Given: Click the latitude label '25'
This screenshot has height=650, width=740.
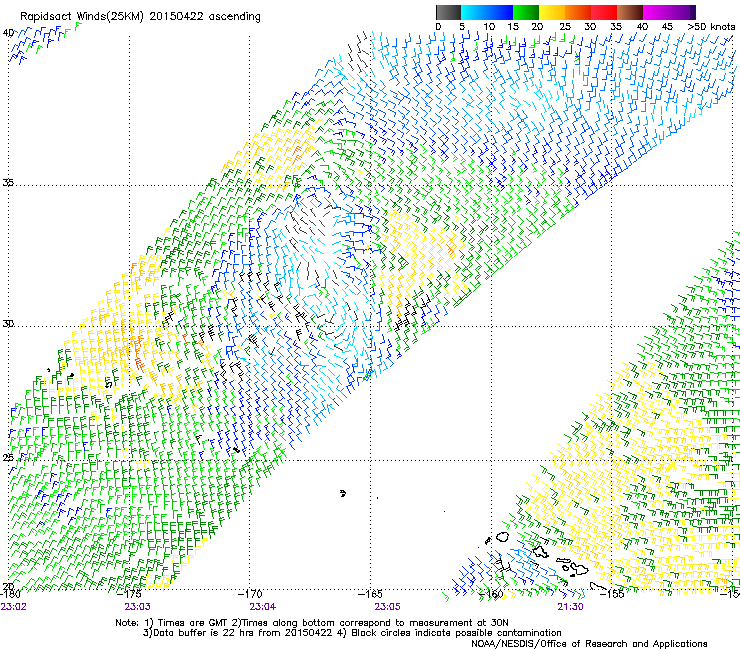Looking at the screenshot, I should tap(8, 457).
